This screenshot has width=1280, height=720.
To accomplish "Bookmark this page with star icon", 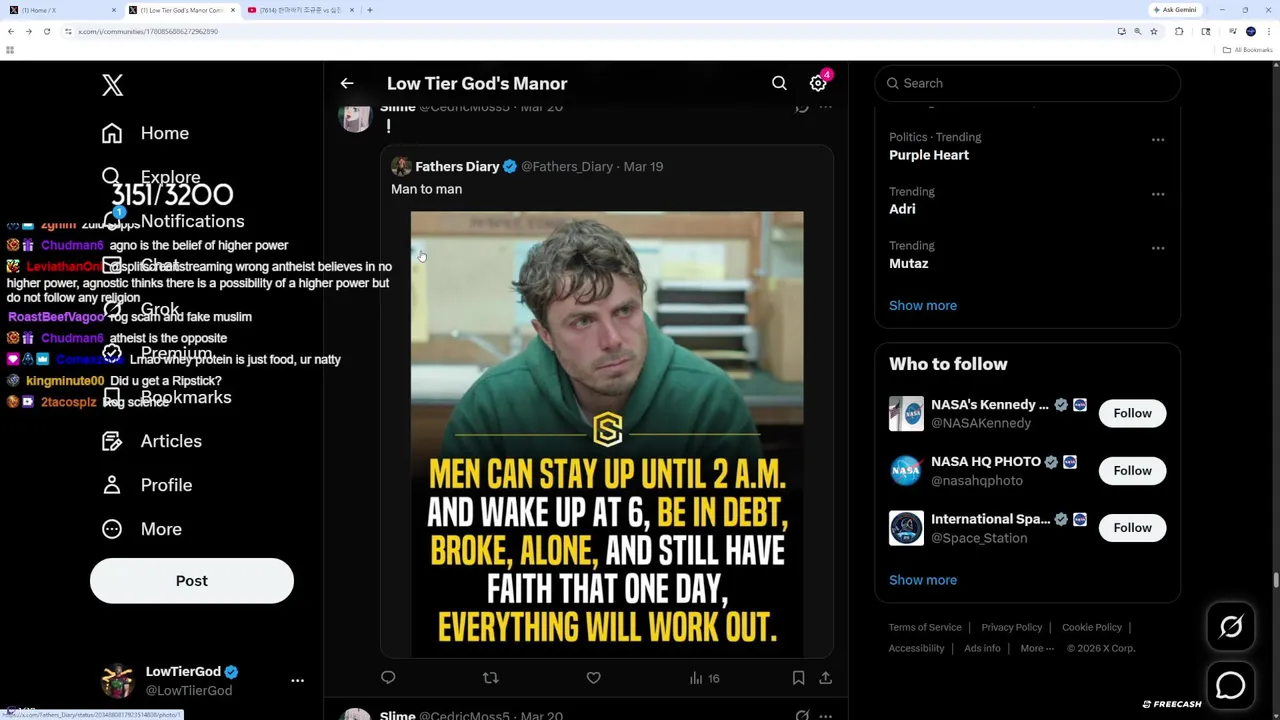I will tap(1153, 31).
